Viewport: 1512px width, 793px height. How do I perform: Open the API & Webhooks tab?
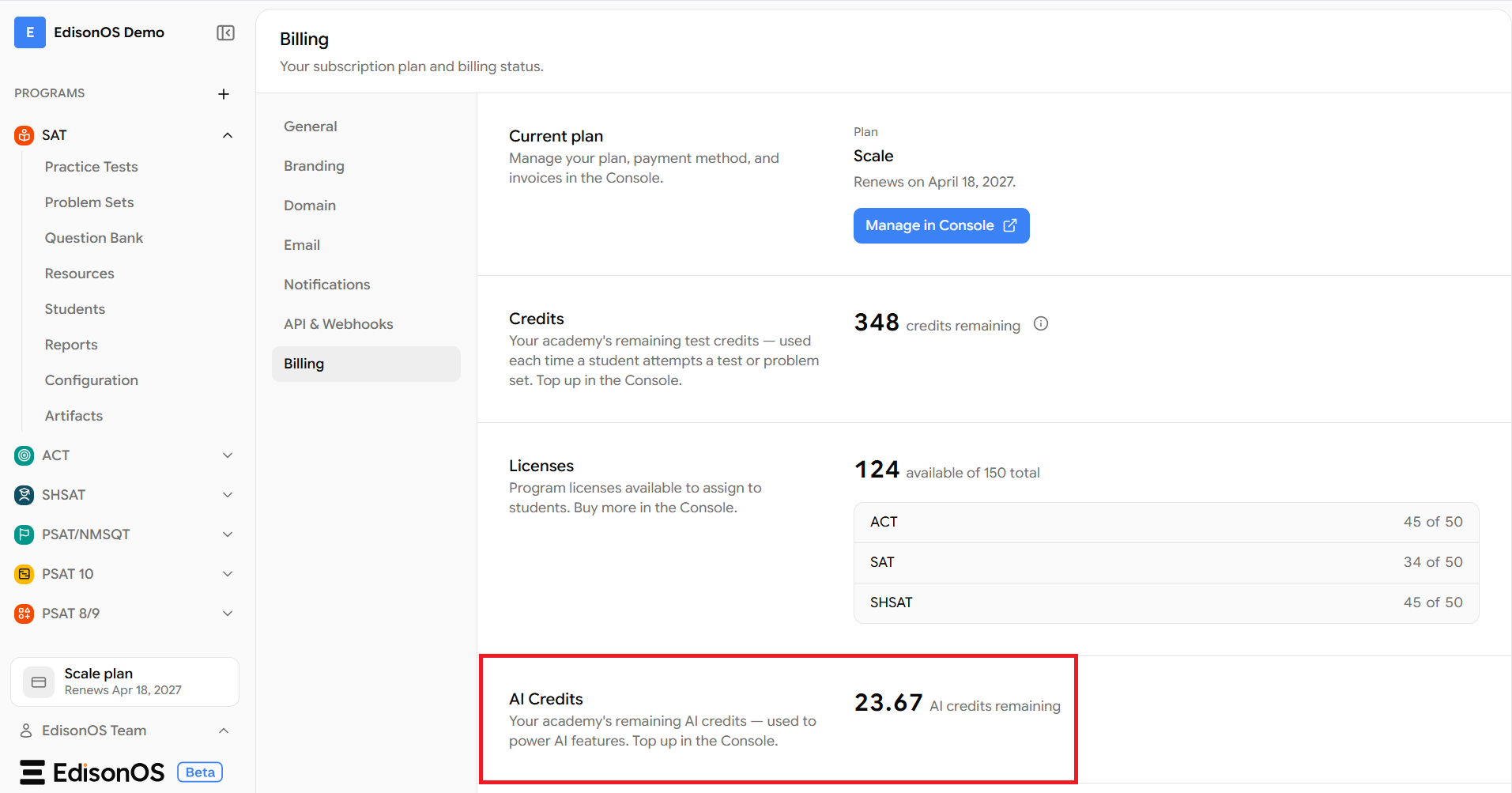366,324
